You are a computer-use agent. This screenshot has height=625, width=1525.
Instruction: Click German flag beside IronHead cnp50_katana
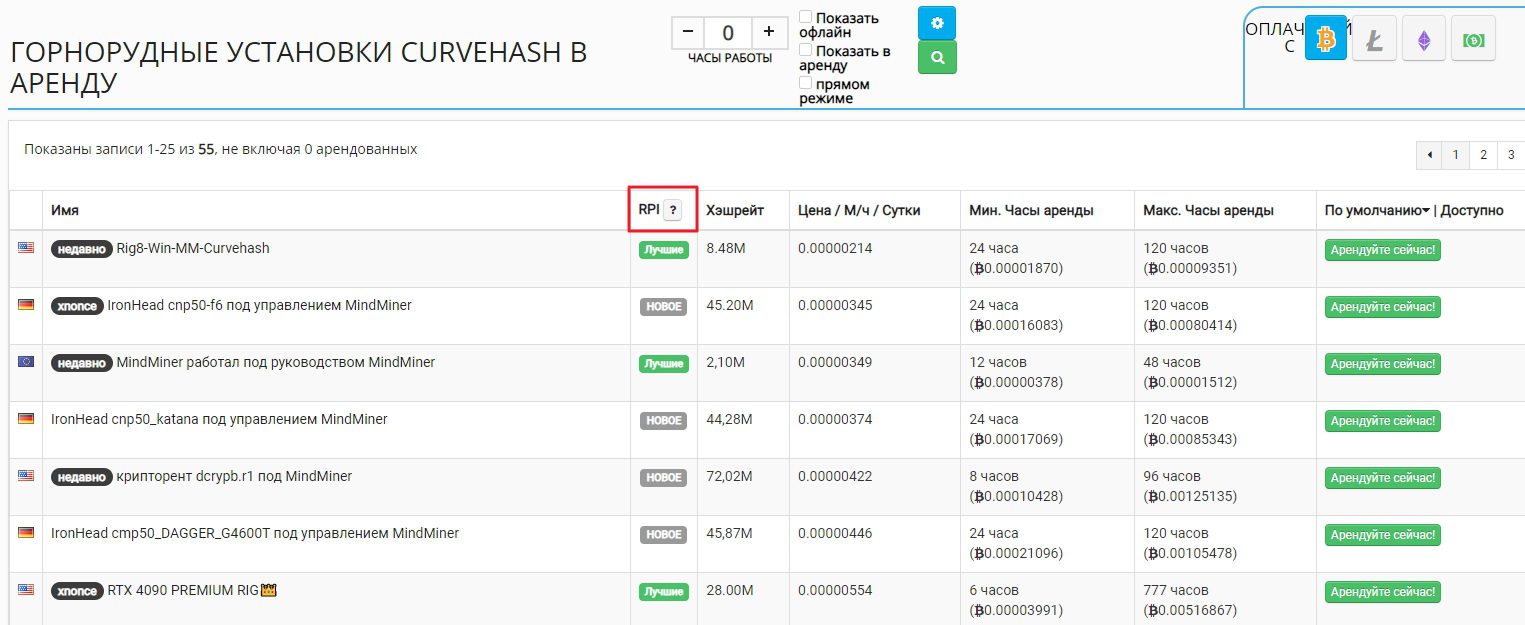[26, 419]
